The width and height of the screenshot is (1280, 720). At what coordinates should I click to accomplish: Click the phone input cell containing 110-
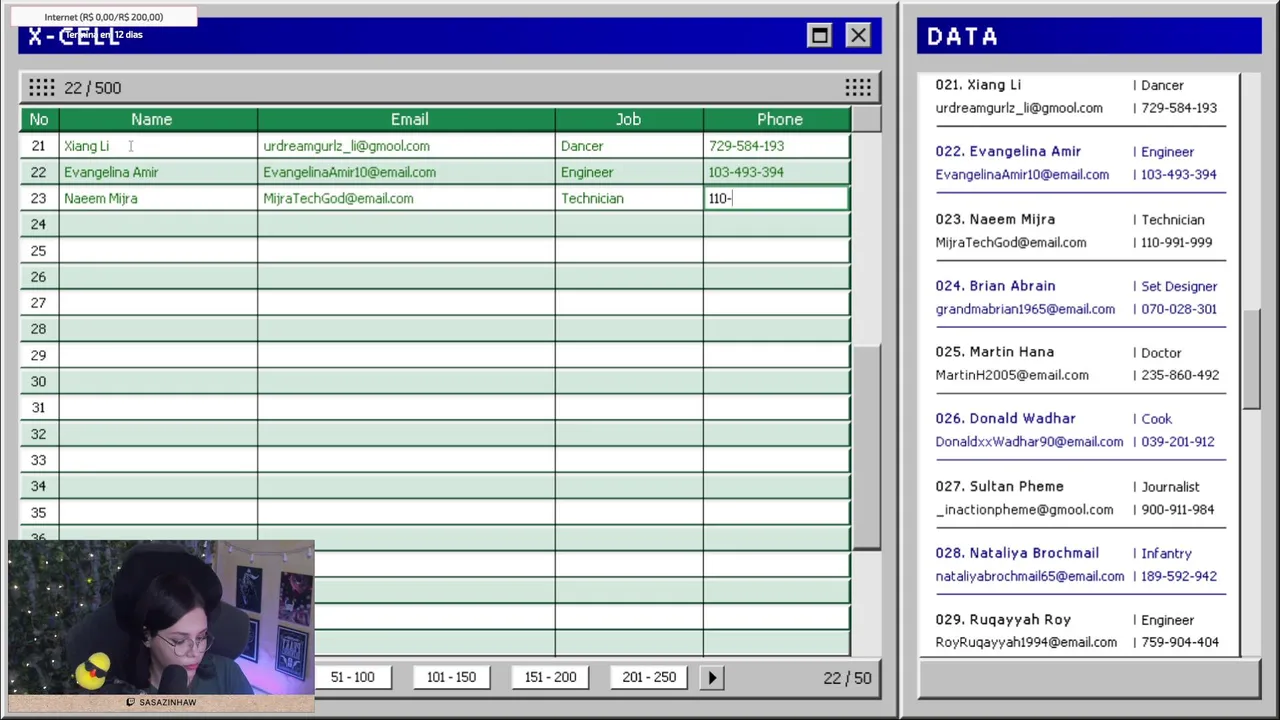(776, 198)
